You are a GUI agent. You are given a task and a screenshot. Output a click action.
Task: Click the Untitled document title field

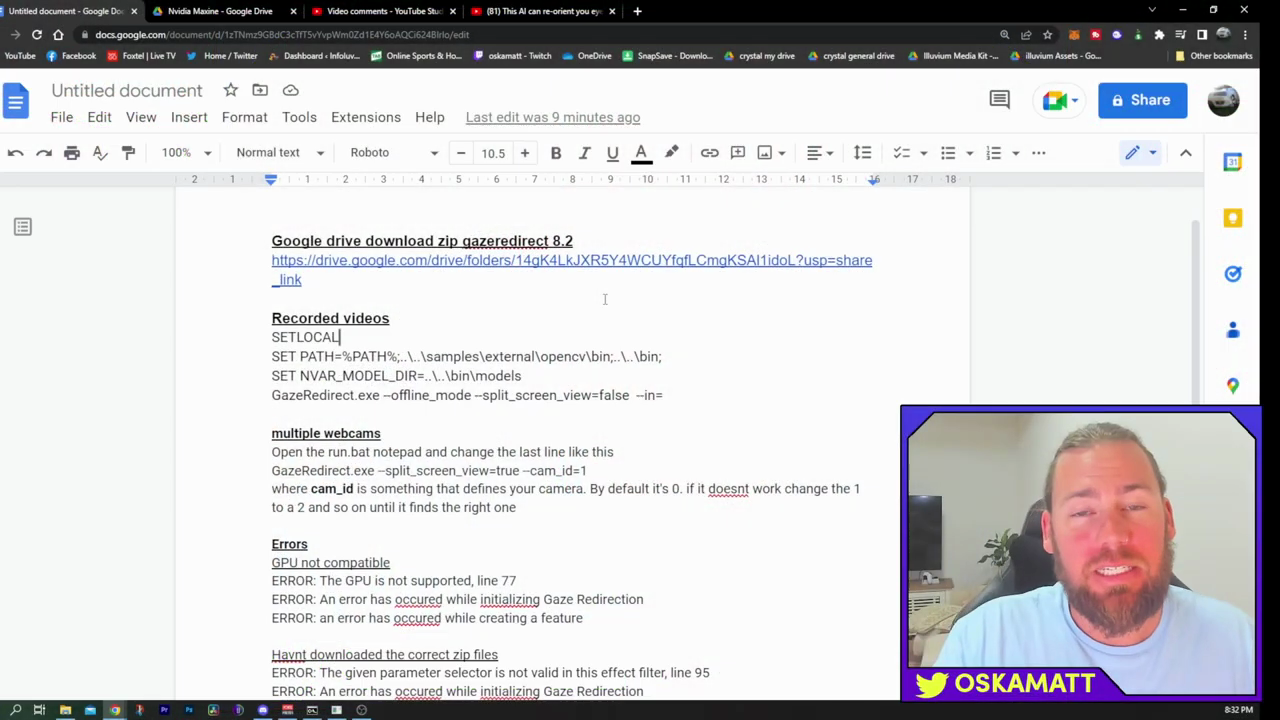(x=127, y=90)
